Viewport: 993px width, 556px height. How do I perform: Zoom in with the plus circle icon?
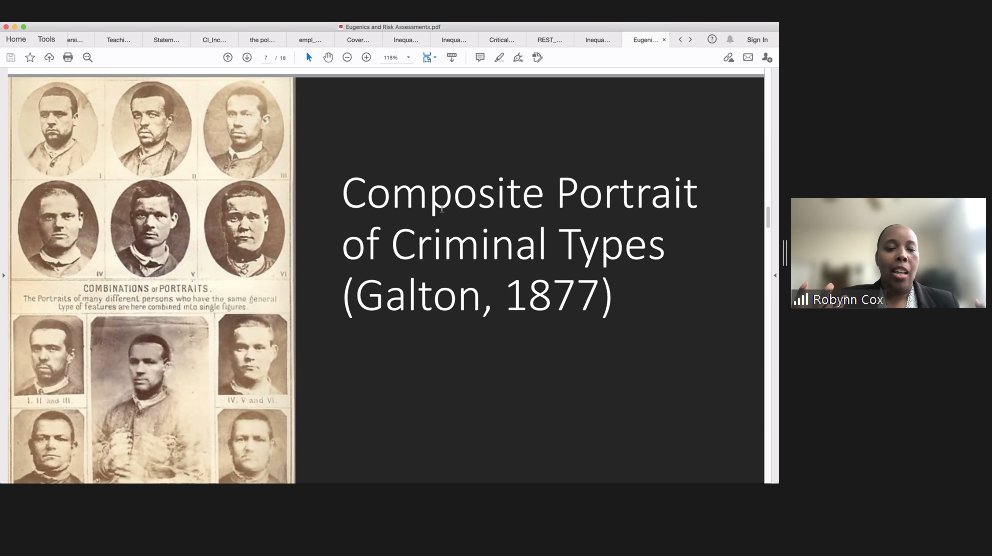click(366, 58)
